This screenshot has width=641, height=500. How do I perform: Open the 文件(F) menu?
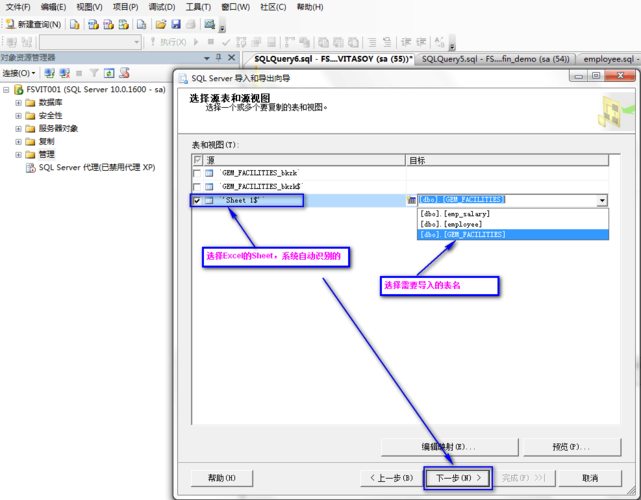pos(18,7)
